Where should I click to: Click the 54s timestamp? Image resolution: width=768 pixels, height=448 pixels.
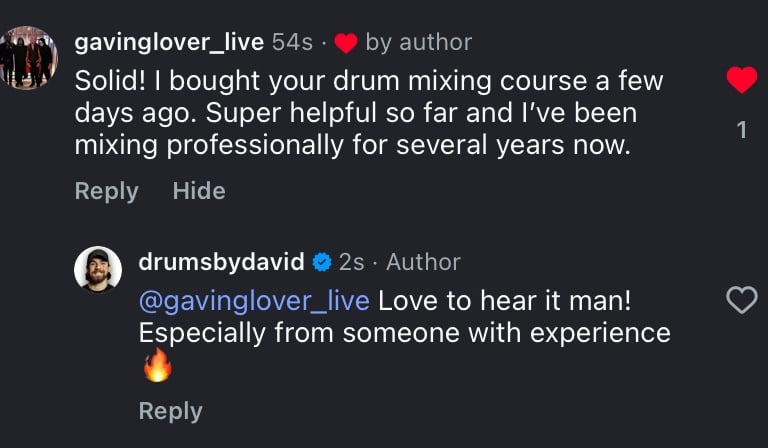point(292,42)
